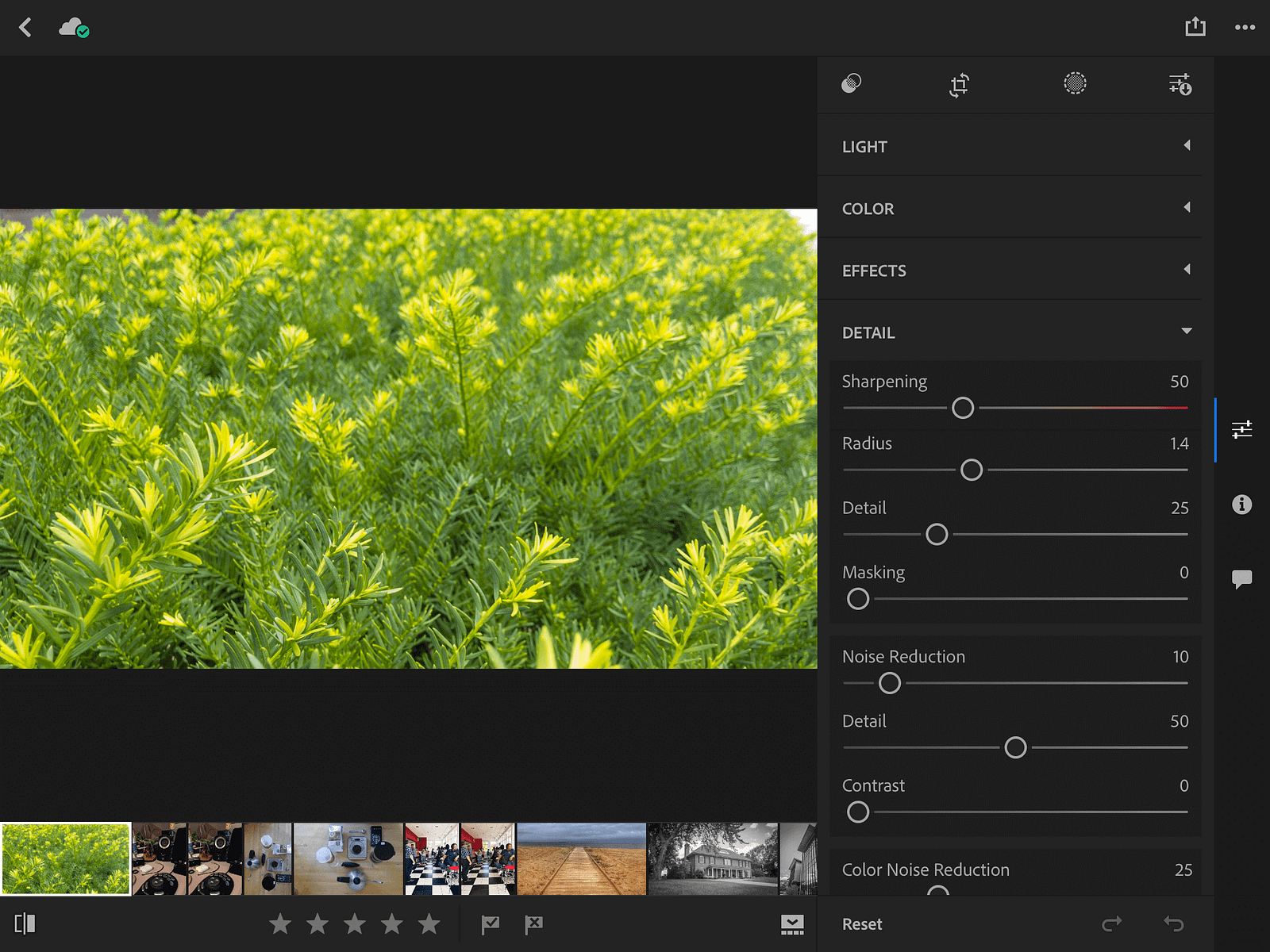Click the Radius slider handle
This screenshot has height=952, width=1270.
click(972, 470)
